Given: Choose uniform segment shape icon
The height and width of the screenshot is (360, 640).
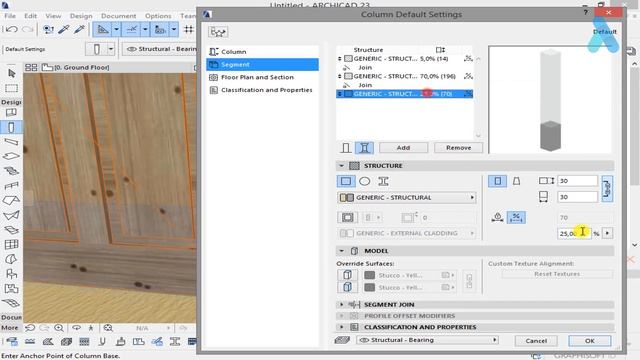Looking at the screenshot, I should coord(498,181).
